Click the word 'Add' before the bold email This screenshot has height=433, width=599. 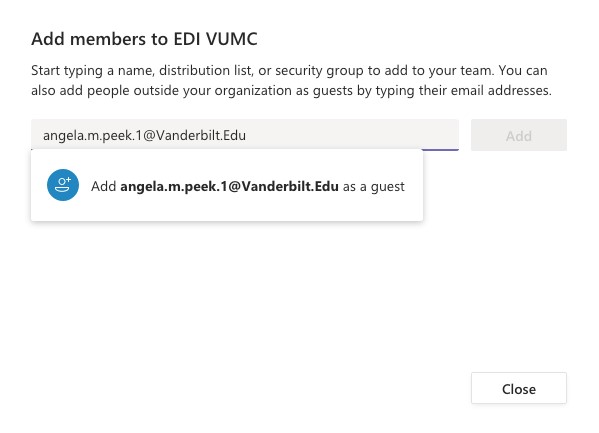coord(104,186)
